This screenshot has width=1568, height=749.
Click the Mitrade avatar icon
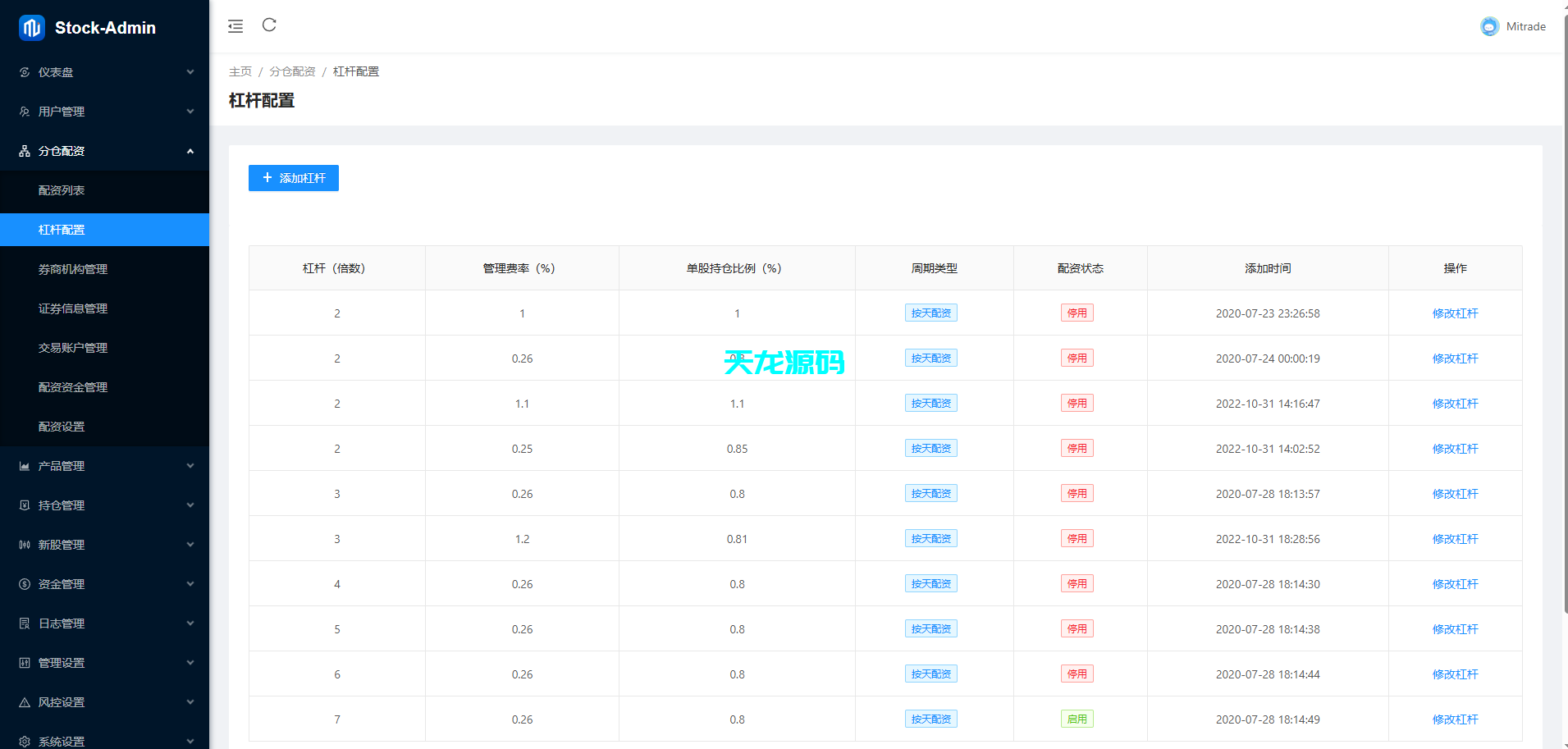pyautogui.click(x=1488, y=26)
